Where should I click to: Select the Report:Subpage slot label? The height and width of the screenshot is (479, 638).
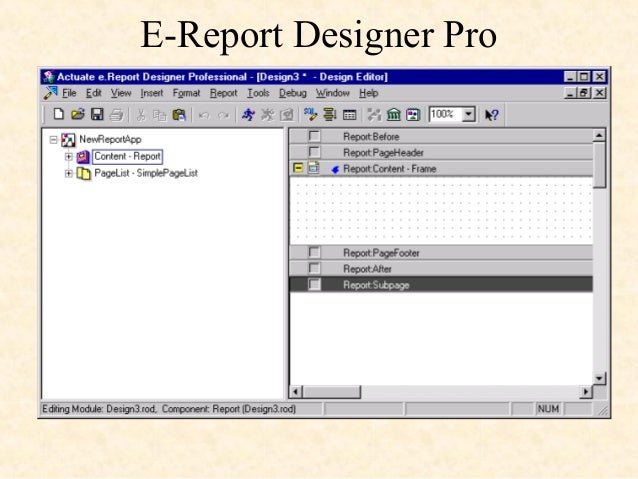click(x=376, y=285)
